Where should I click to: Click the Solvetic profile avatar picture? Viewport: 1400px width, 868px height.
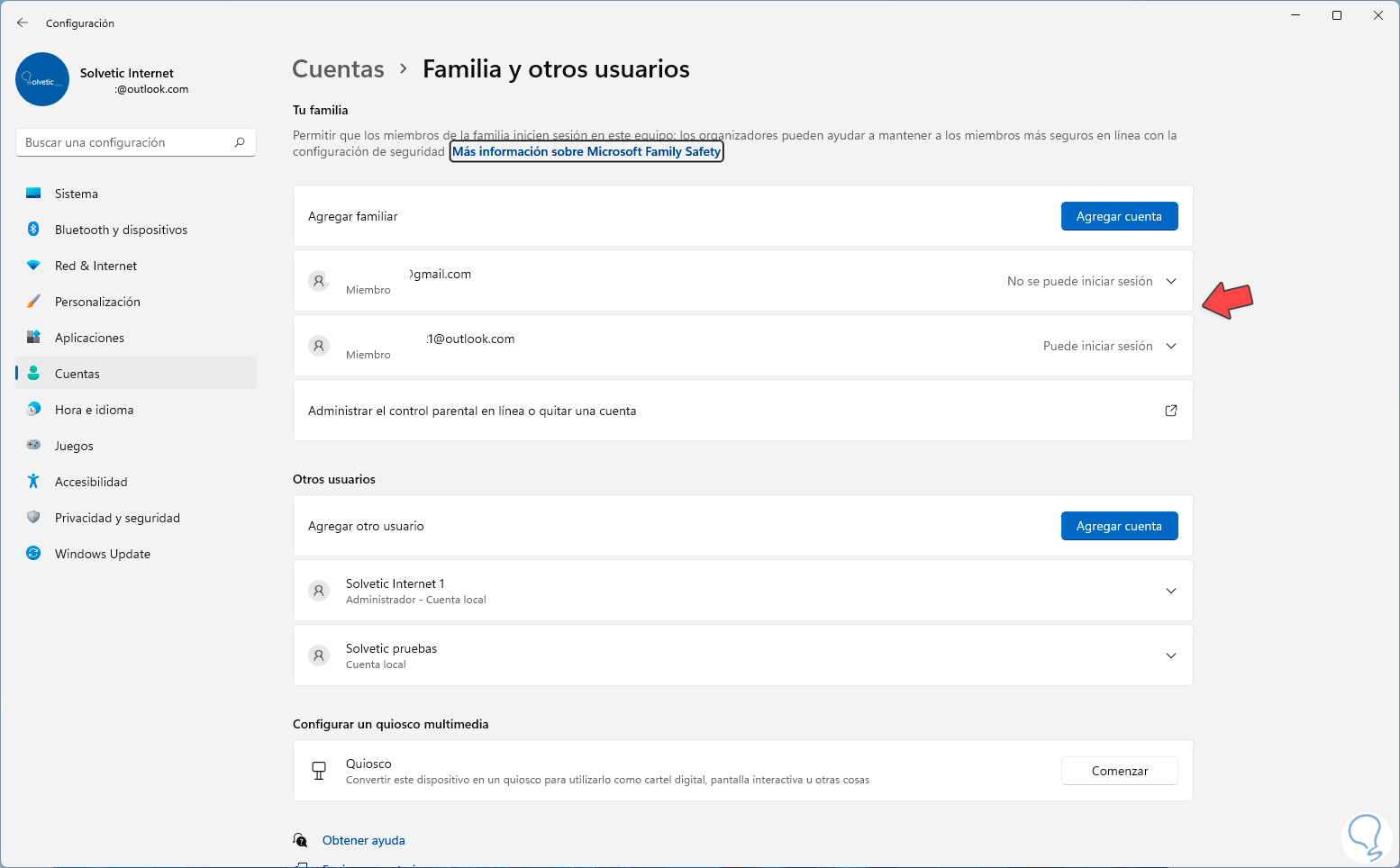point(42,79)
